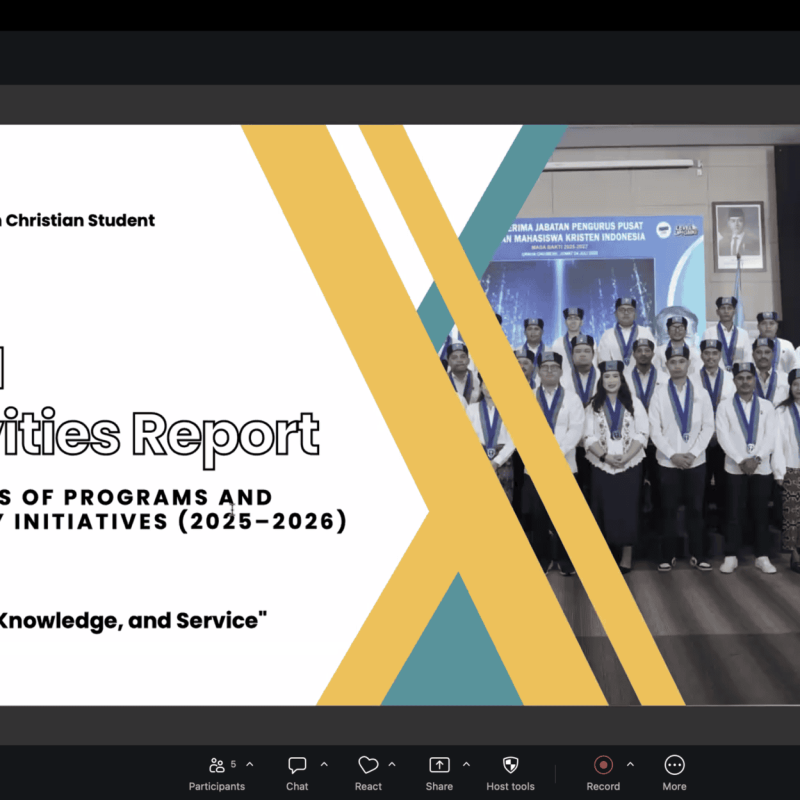Click the "Host tools" text label
The image size is (800, 800).
[x=510, y=786]
